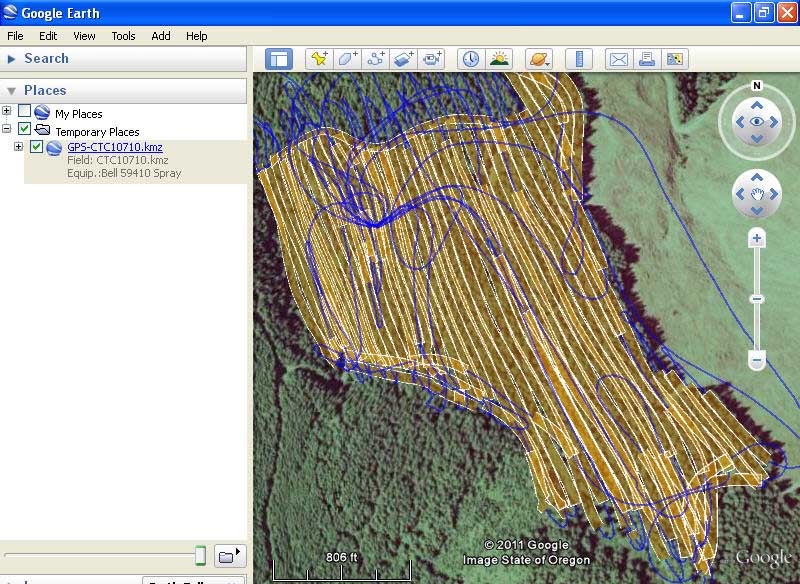Open the View menu
The height and width of the screenshot is (584, 800).
point(84,36)
